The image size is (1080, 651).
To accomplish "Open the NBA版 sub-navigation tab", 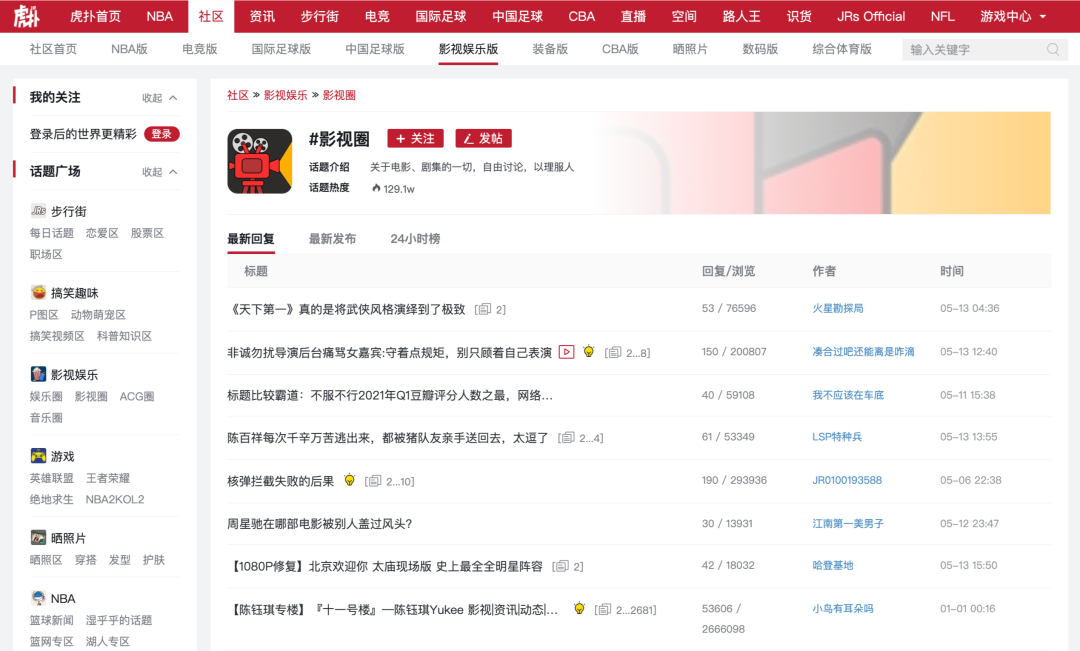I will pyautogui.click(x=129, y=49).
